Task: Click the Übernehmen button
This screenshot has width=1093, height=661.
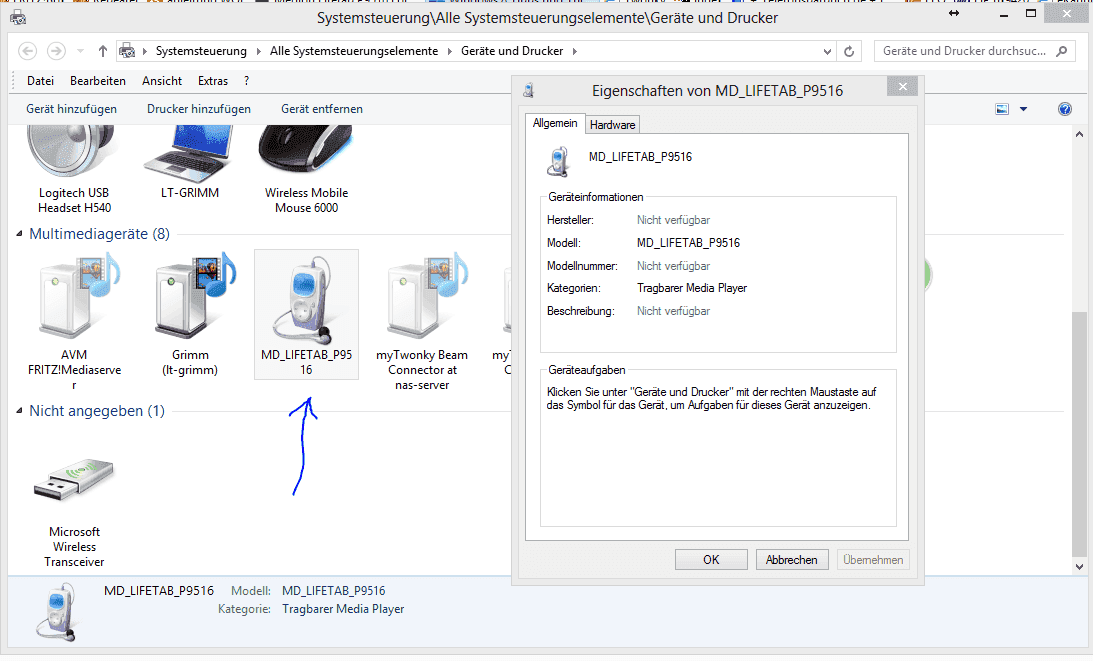Action: pos(873,560)
